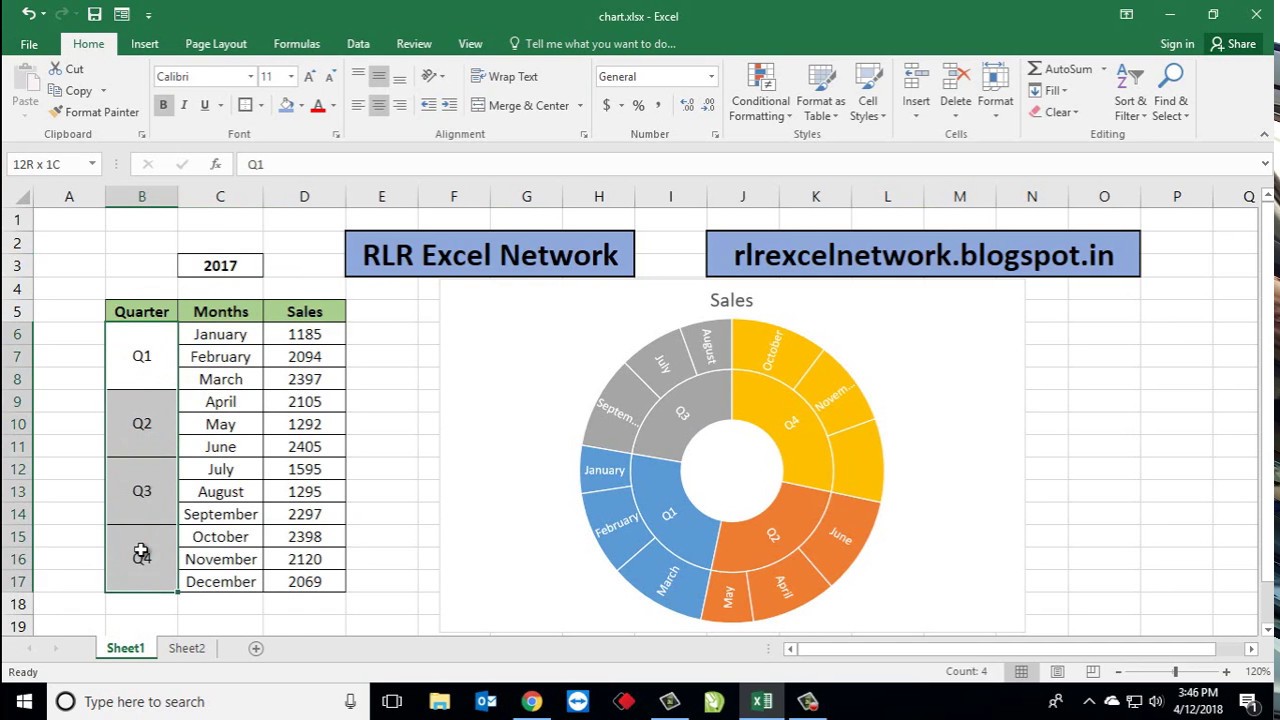Click the Share button
The height and width of the screenshot is (720, 1280).
pos(1233,44)
